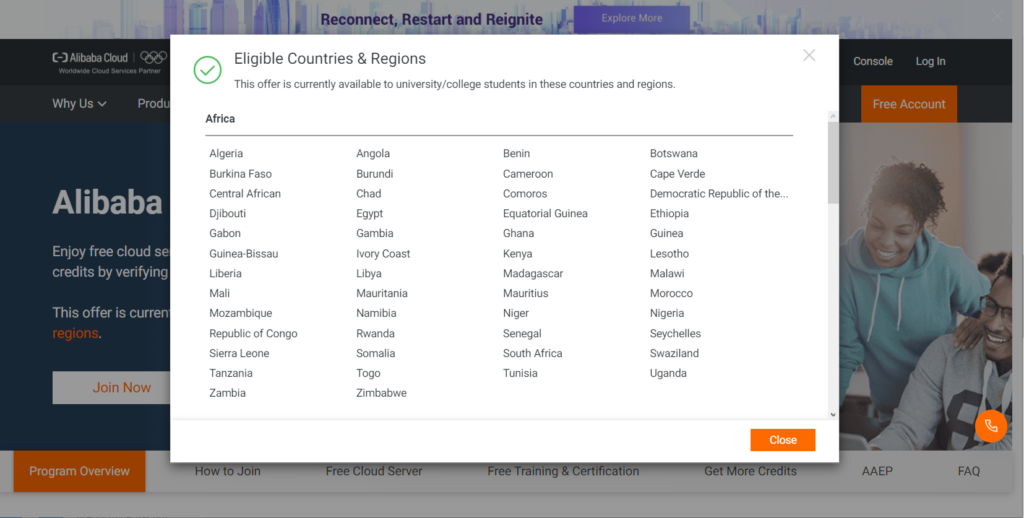The image size is (1024, 518).
Task: Click the green checkmark success icon
Action: [x=207, y=69]
